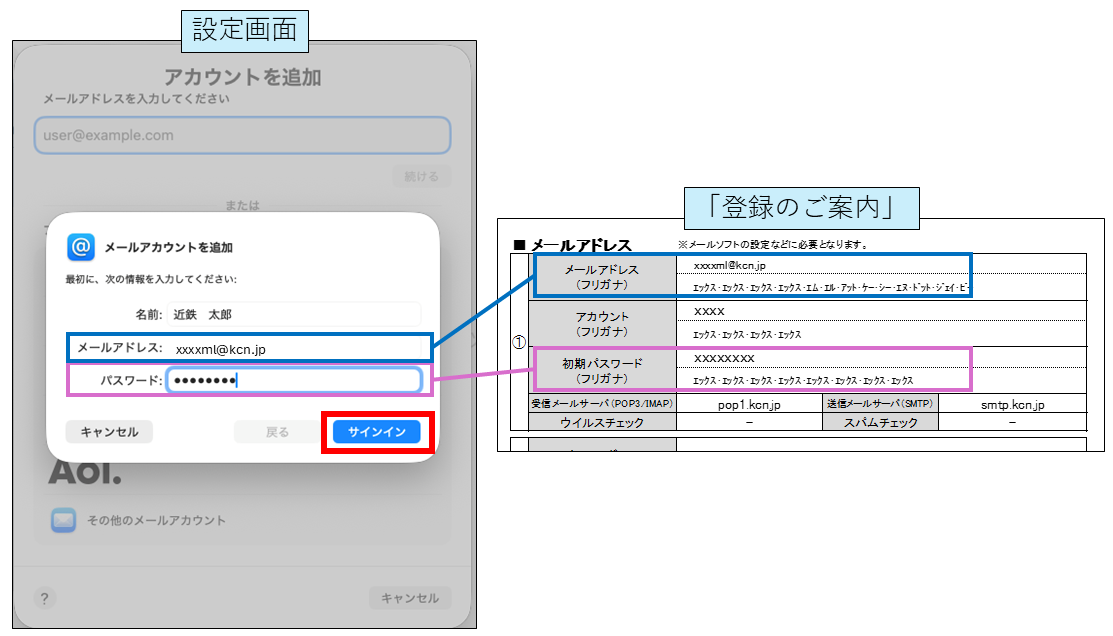Screen dimensions: 1113x636
Task: Click the 設定画面 header label
Action: (243, 30)
